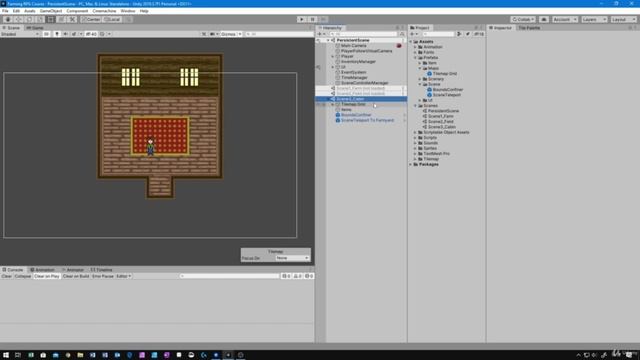Open the Edit menu
Viewport: 640px width, 360px height.
tap(16, 11)
